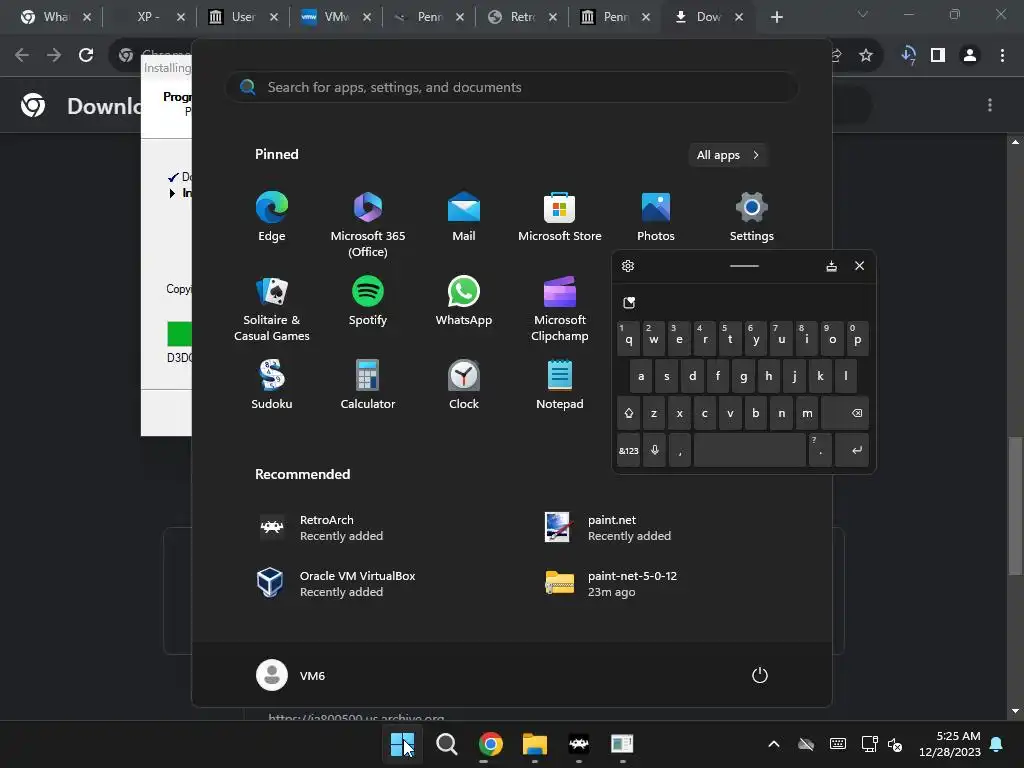Viewport: 1024px width, 768px height.
Task: Switch keyboard to &123 symbols layout
Action: [628, 450]
